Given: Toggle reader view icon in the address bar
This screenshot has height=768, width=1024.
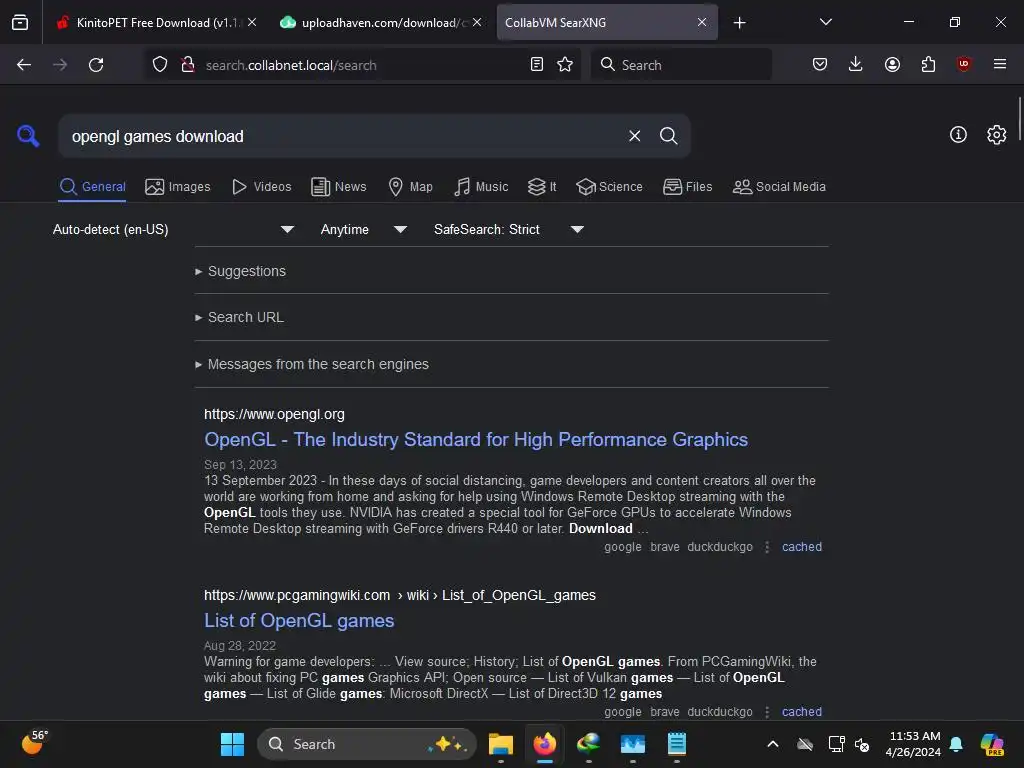Looking at the screenshot, I should coord(537,65).
